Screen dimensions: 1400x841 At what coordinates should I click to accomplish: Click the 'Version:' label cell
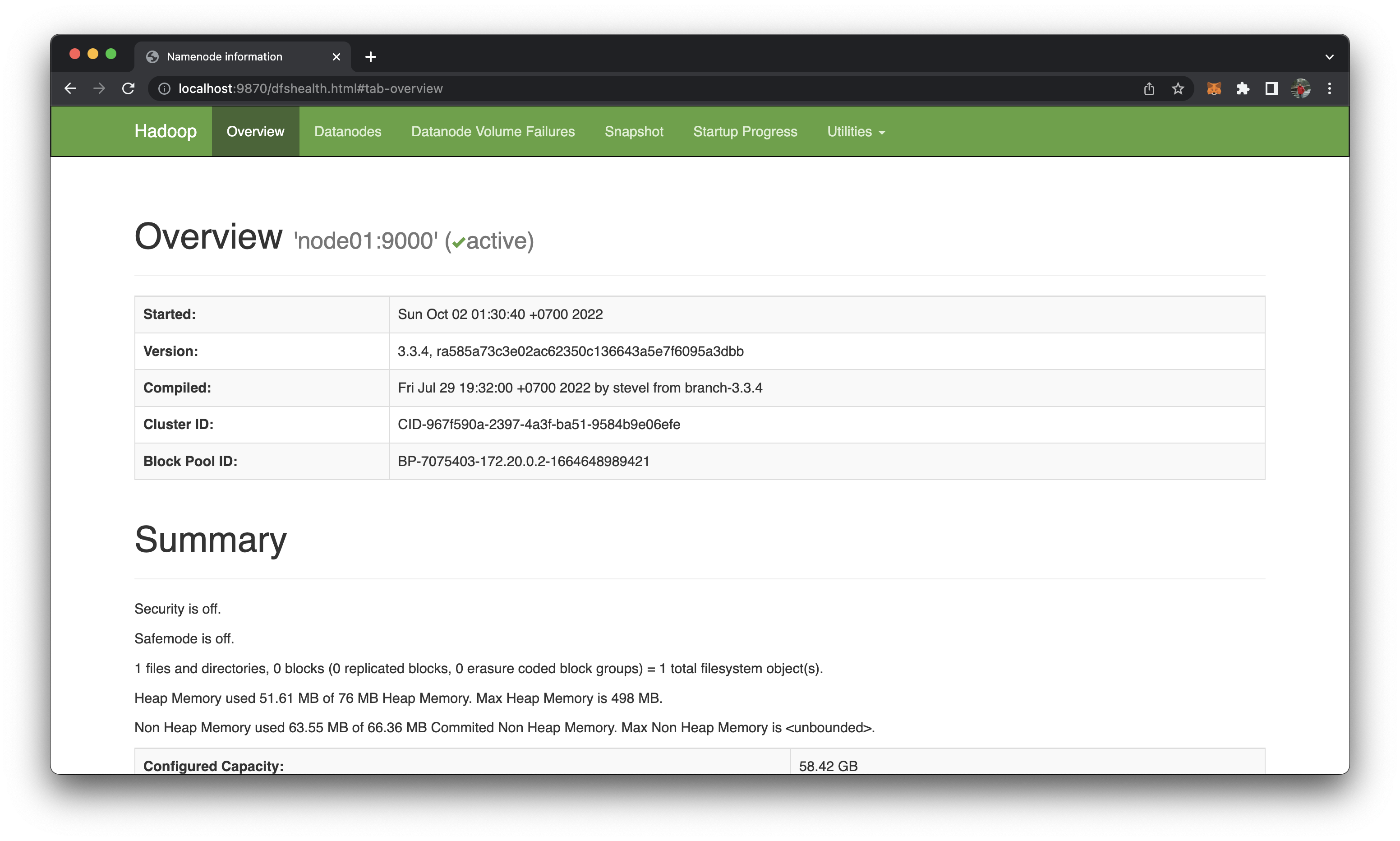(262, 351)
